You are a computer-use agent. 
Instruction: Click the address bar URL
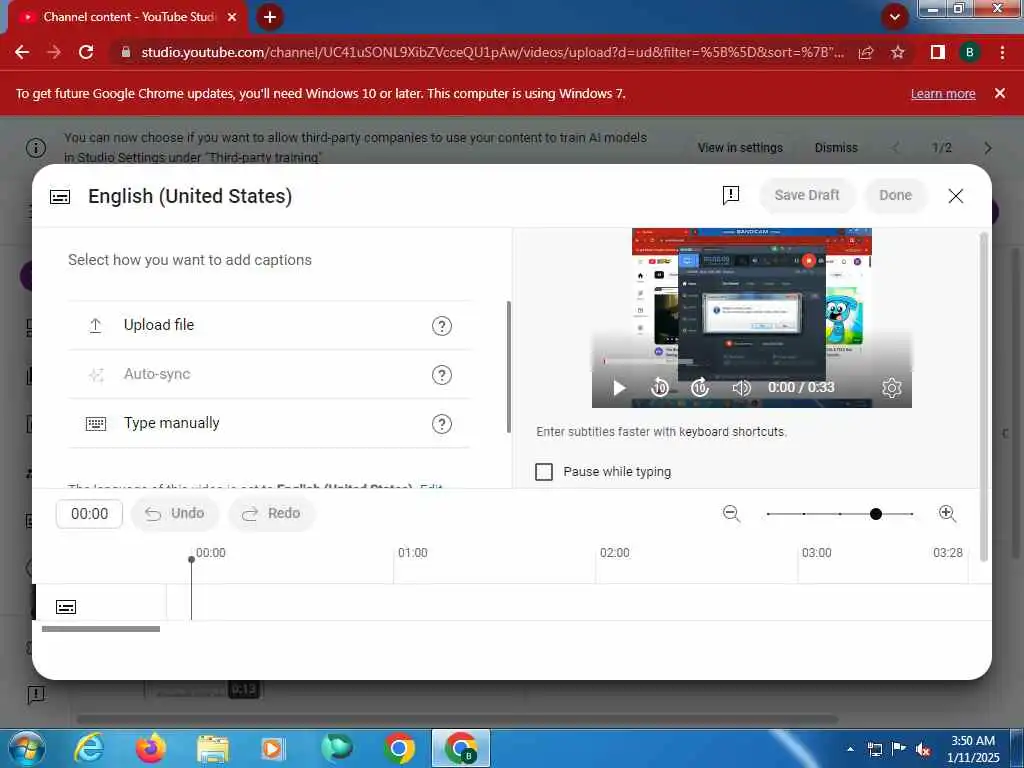492,52
